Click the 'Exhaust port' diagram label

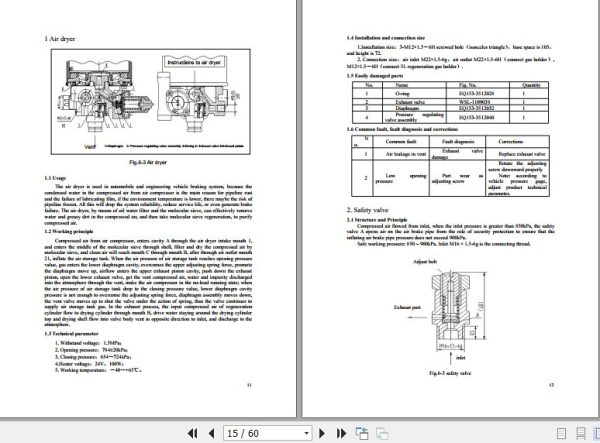pyautogui.click(x=407, y=307)
